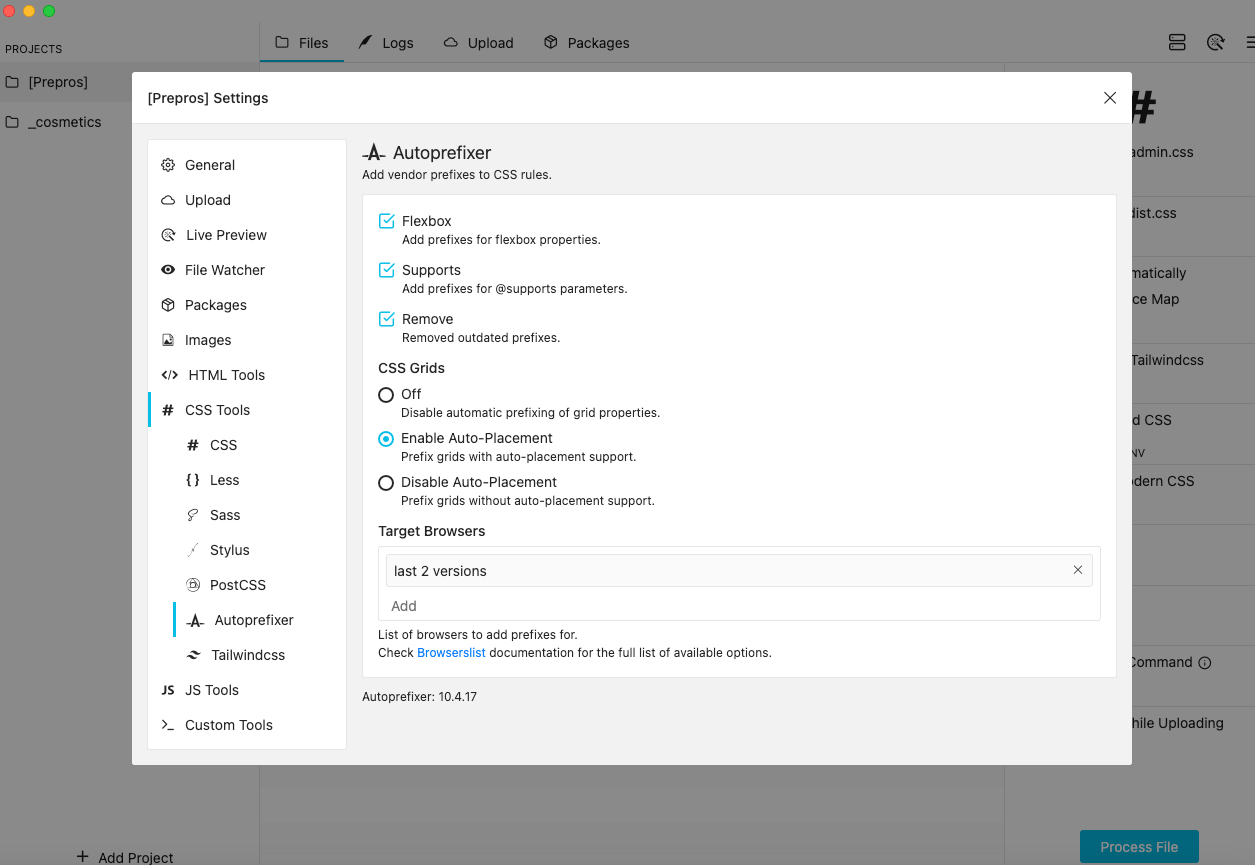The height and width of the screenshot is (865, 1255).
Task: Remove the last 2 versions target browser
Action: pos(1078,570)
